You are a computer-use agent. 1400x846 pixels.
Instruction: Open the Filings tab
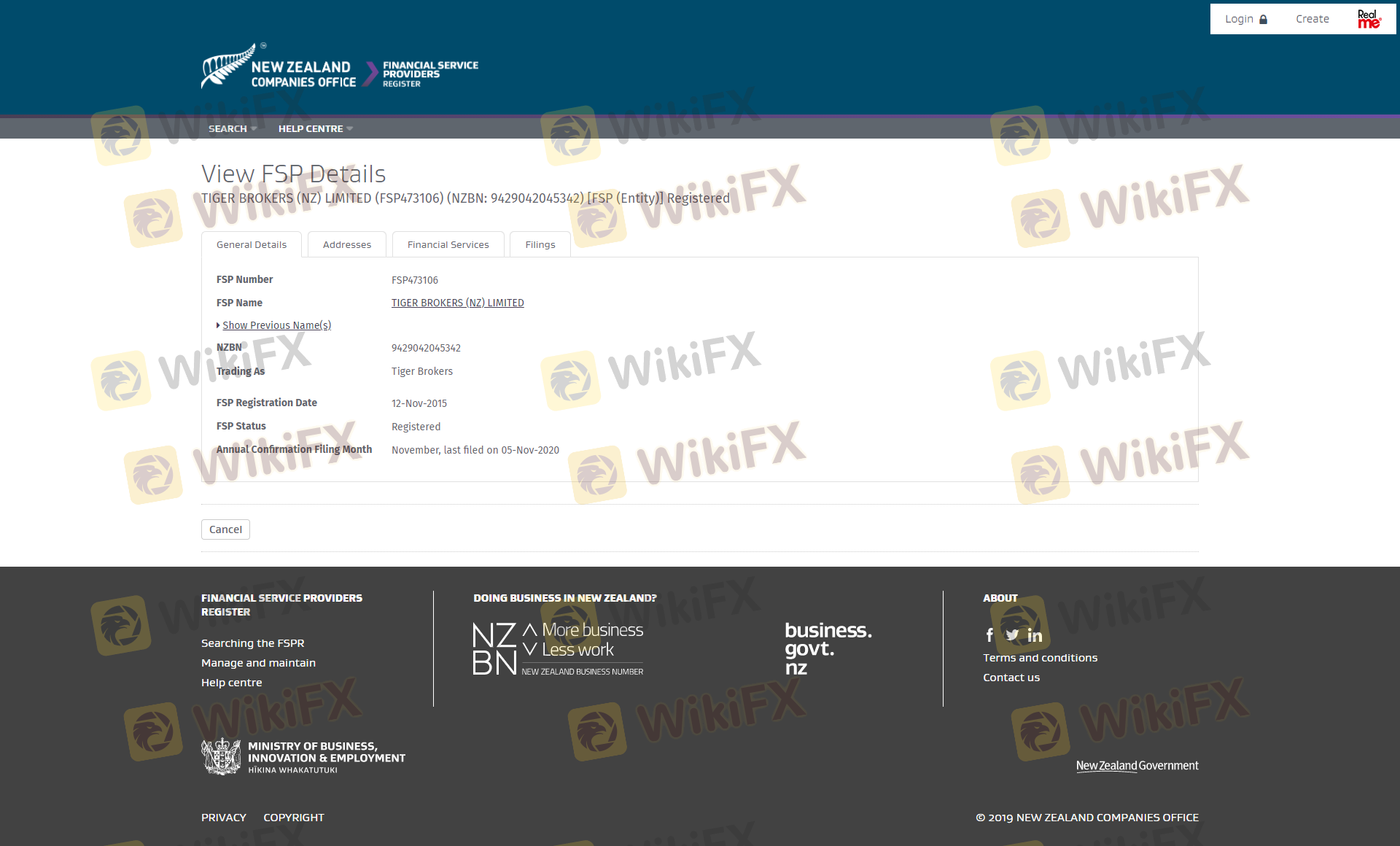[x=540, y=244]
